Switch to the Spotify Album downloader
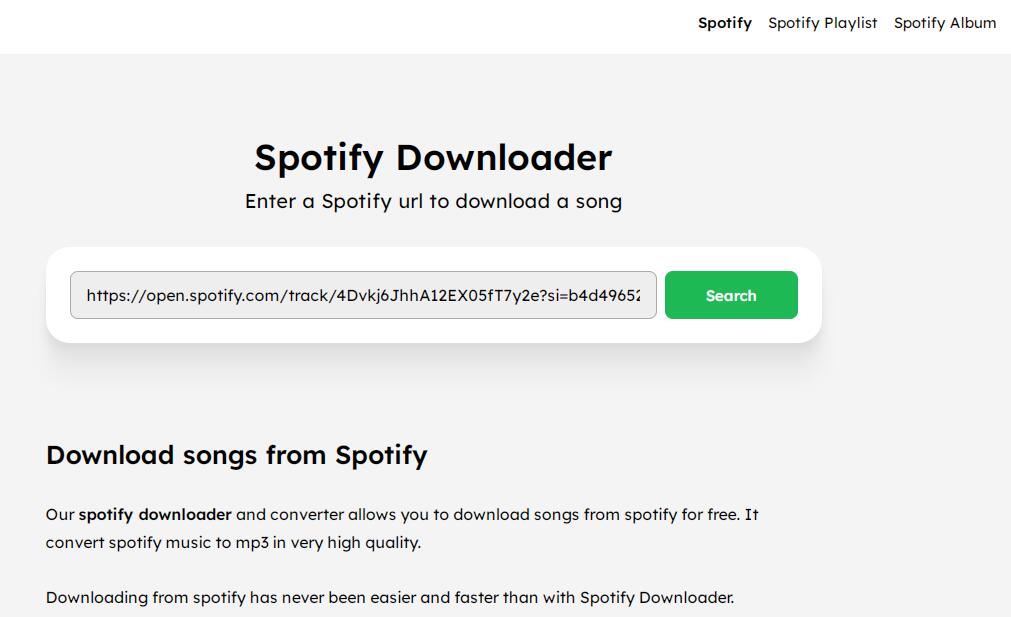This screenshot has height=617, width=1011. pos(944,23)
